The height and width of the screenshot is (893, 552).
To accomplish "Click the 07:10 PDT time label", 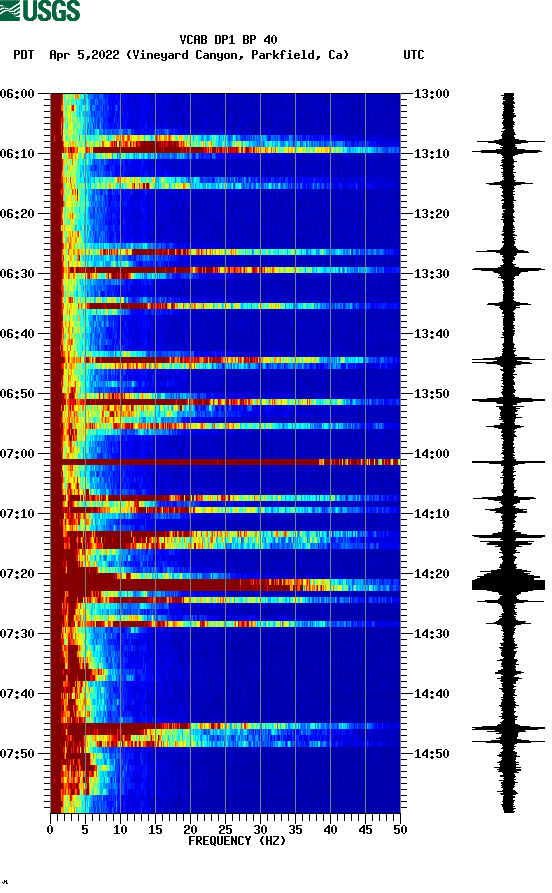I will [17, 514].
